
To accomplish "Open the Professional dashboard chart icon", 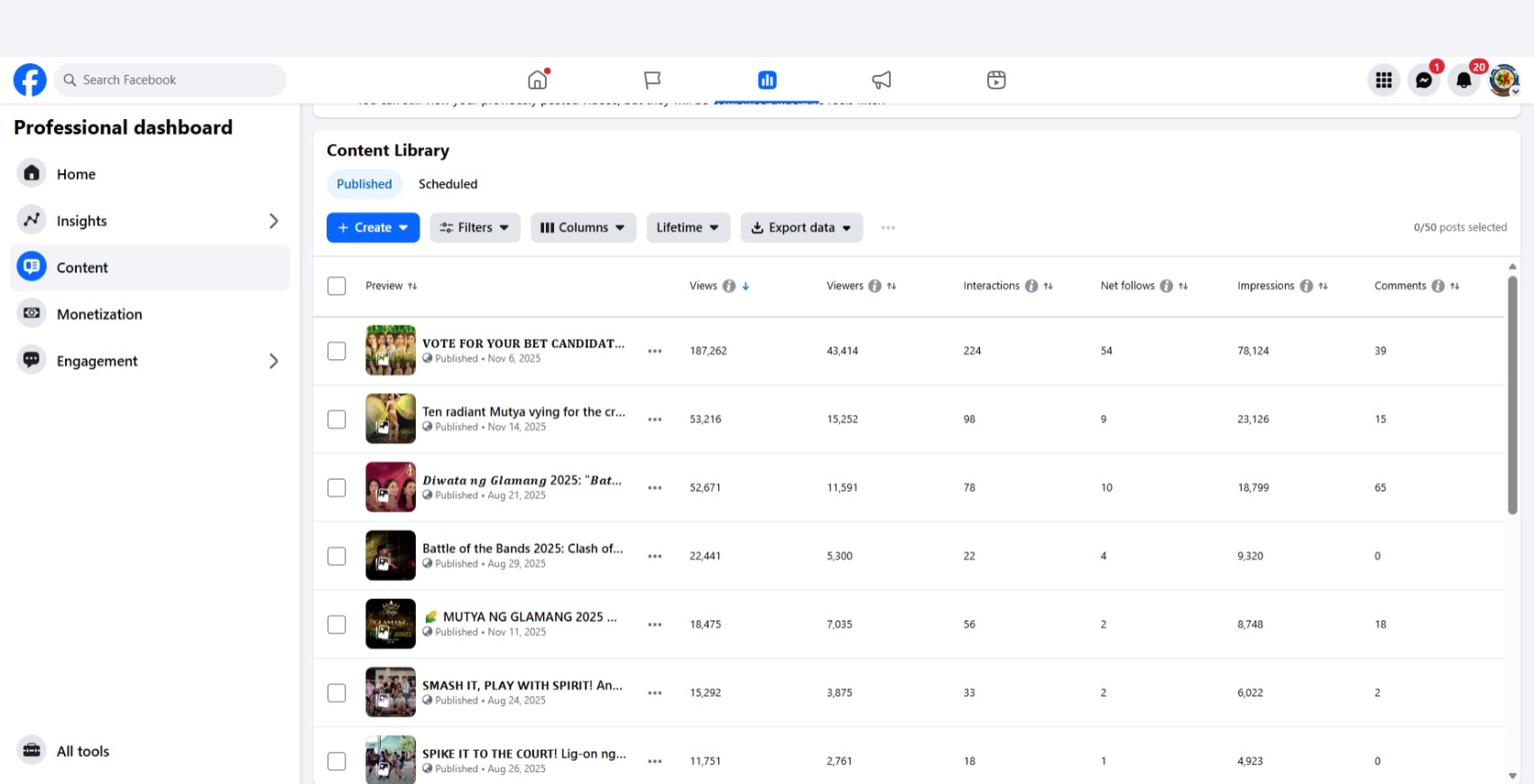I will 767,80.
